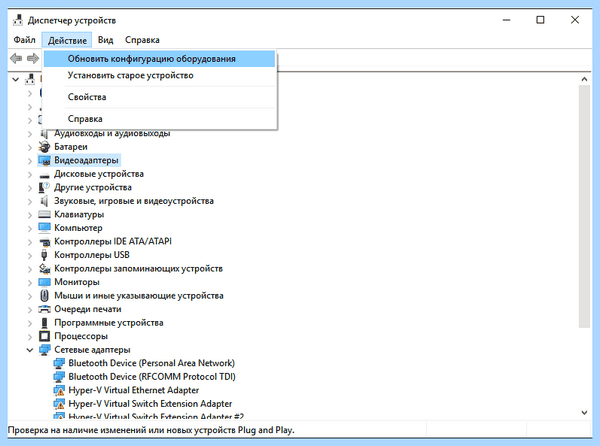Click the Видеоадаптеры display icon
The image size is (600, 446).
[x=44, y=160]
